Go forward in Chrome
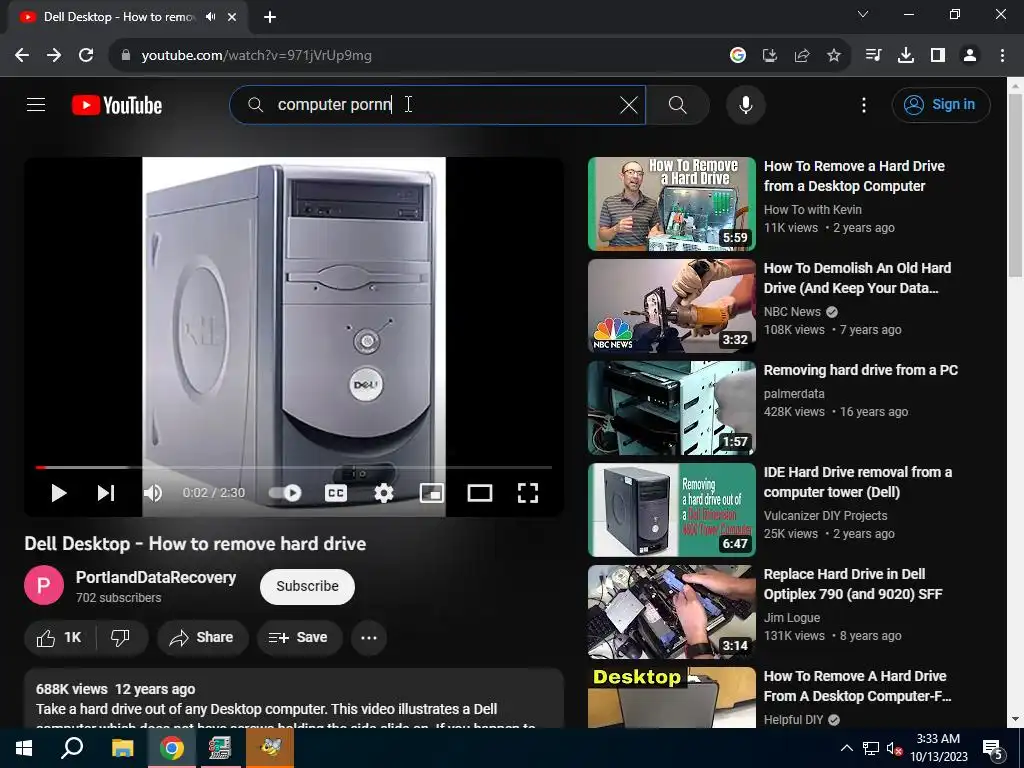Image resolution: width=1024 pixels, height=768 pixels. 54,56
